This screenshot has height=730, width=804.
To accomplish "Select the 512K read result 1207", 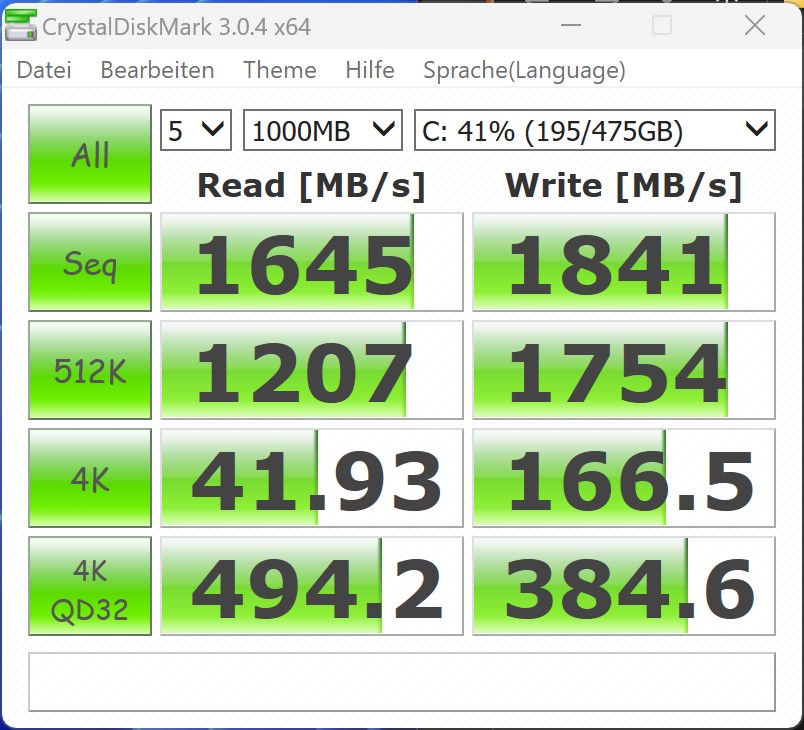I will tap(312, 371).
